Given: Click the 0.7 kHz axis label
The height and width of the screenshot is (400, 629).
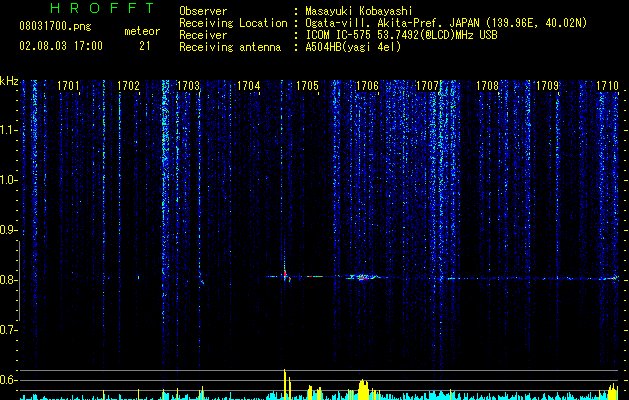Looking at the screenshot, I should [8, 330].
